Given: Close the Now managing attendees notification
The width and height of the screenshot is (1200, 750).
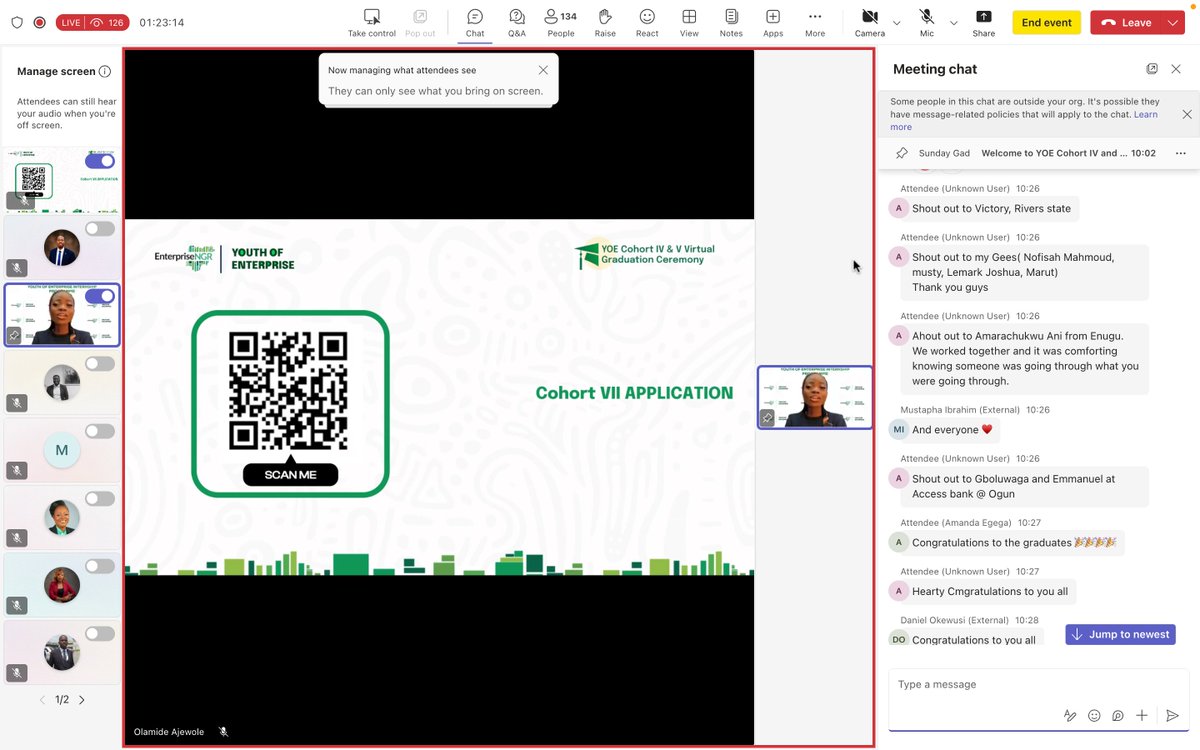Looking at the screenshot, I should (x=543, y=70).
